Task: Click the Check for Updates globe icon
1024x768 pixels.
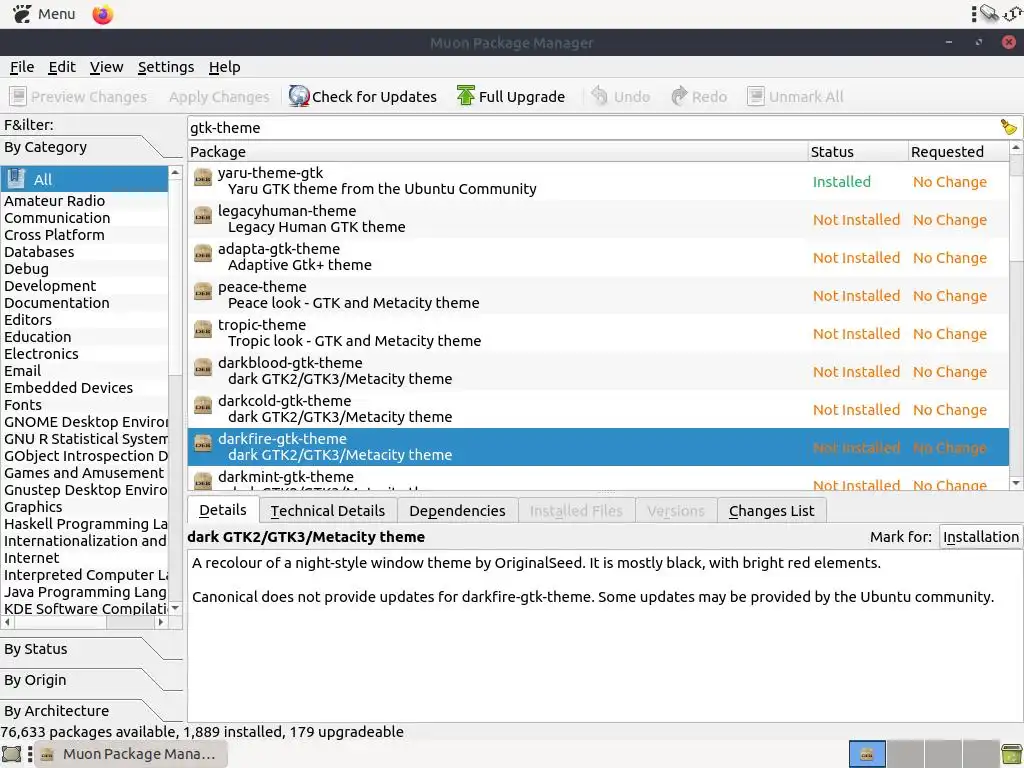Action: point(298,97)
